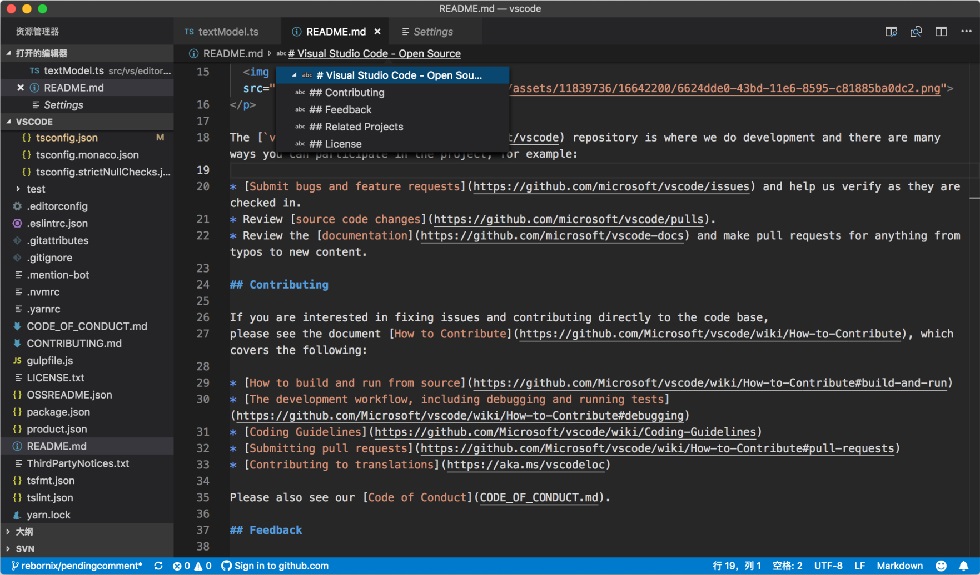The height and width of the screenshot is (575, 980).
Task: Select the ## License outline entry
Action: (x=392, y=144)
